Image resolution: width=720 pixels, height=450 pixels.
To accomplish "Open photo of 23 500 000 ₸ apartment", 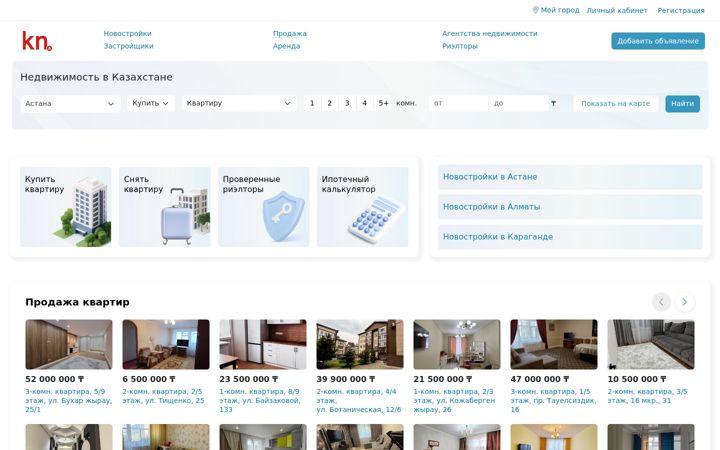I will pos(263,344).
